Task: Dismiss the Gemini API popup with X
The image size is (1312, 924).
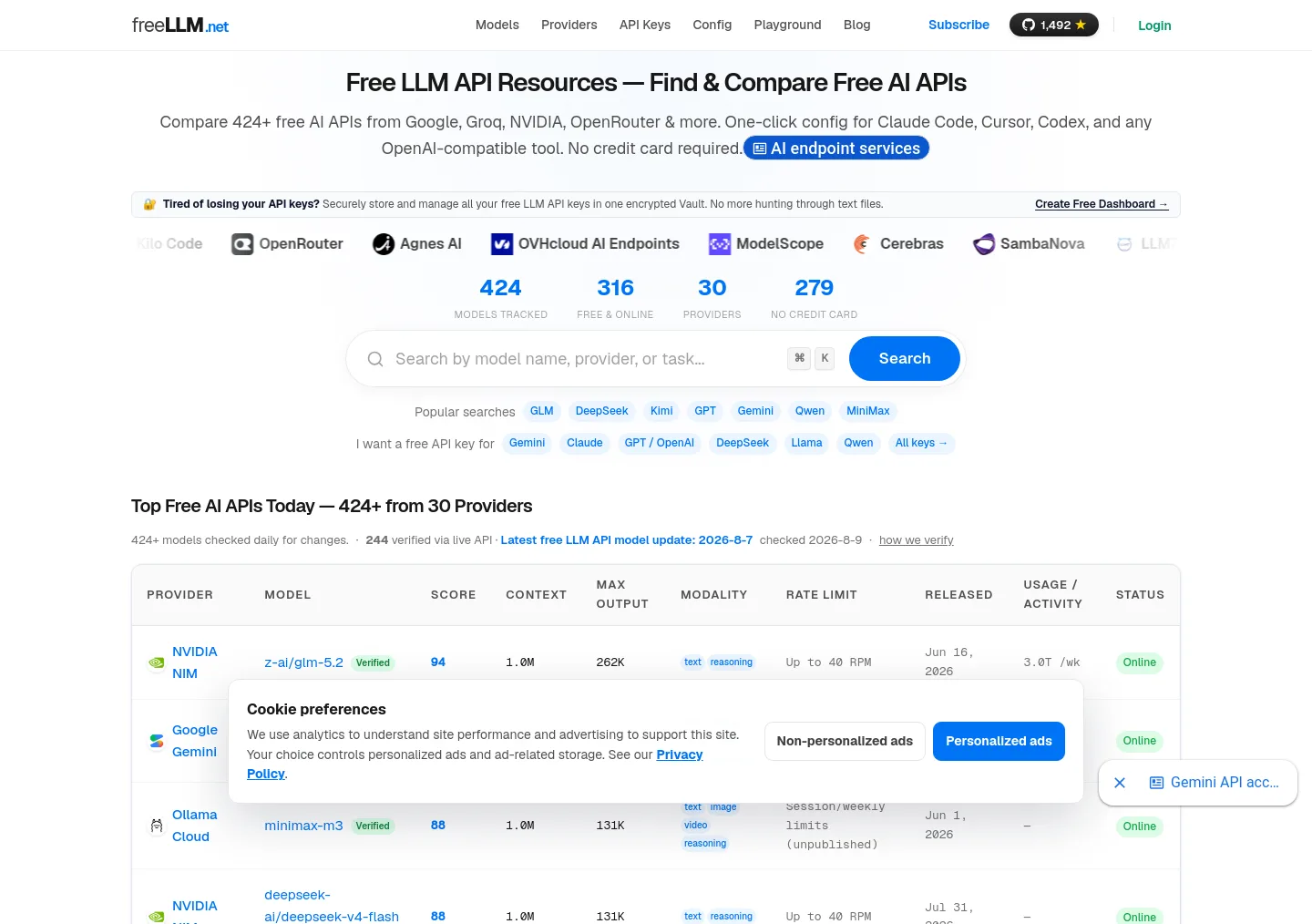Action: pos(1120,783)
